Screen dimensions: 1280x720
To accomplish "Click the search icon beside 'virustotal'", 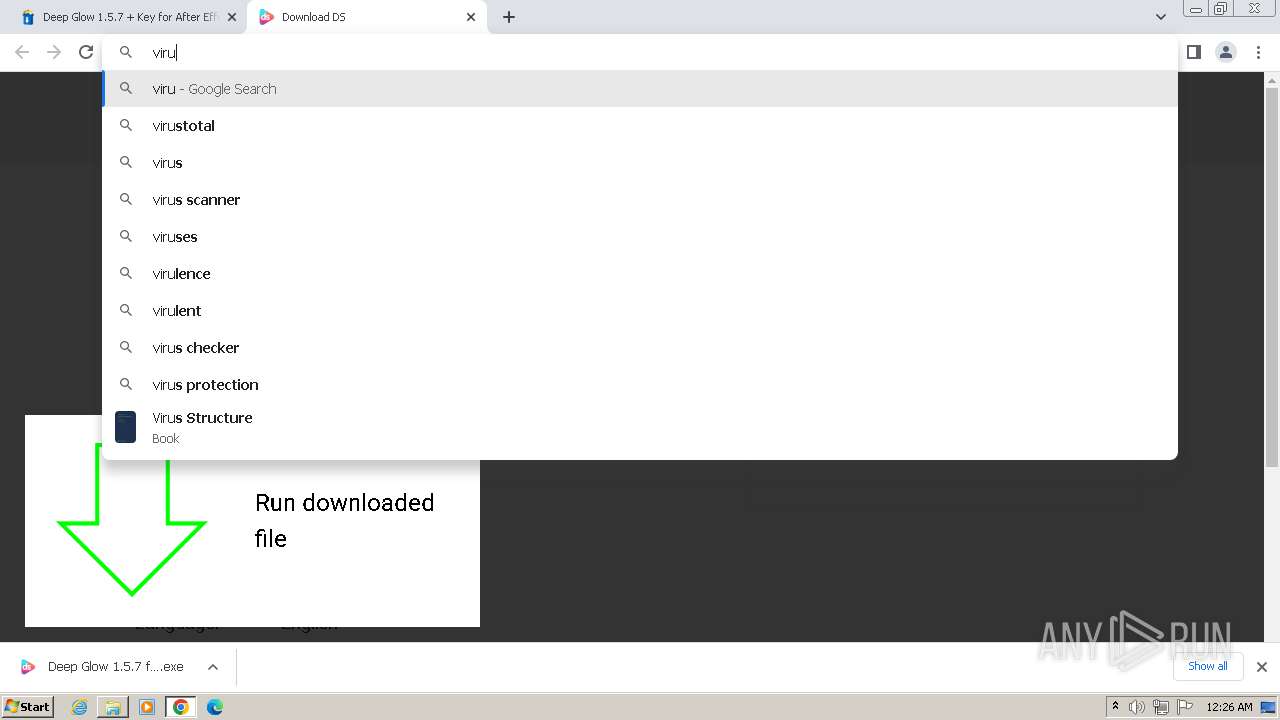I will tap(126, 126).
